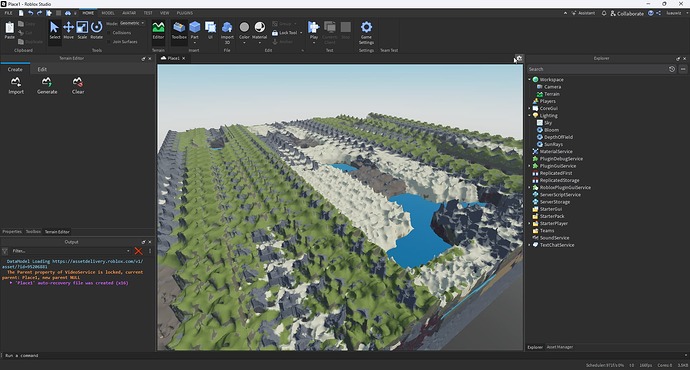Viewport: 690px width, 370px height.
Task: Toggle the Collisions checkbox
Action: tap(109, 33)
